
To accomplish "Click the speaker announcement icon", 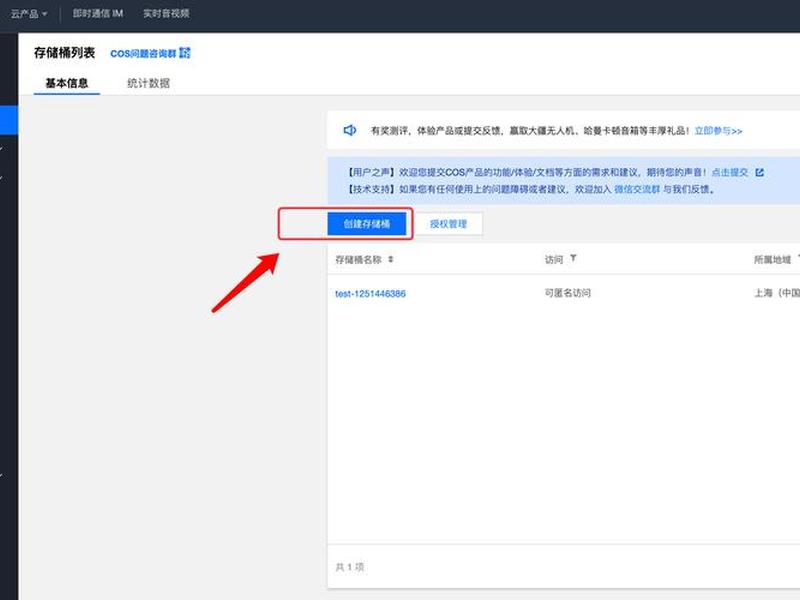I will tap(349, 131).
